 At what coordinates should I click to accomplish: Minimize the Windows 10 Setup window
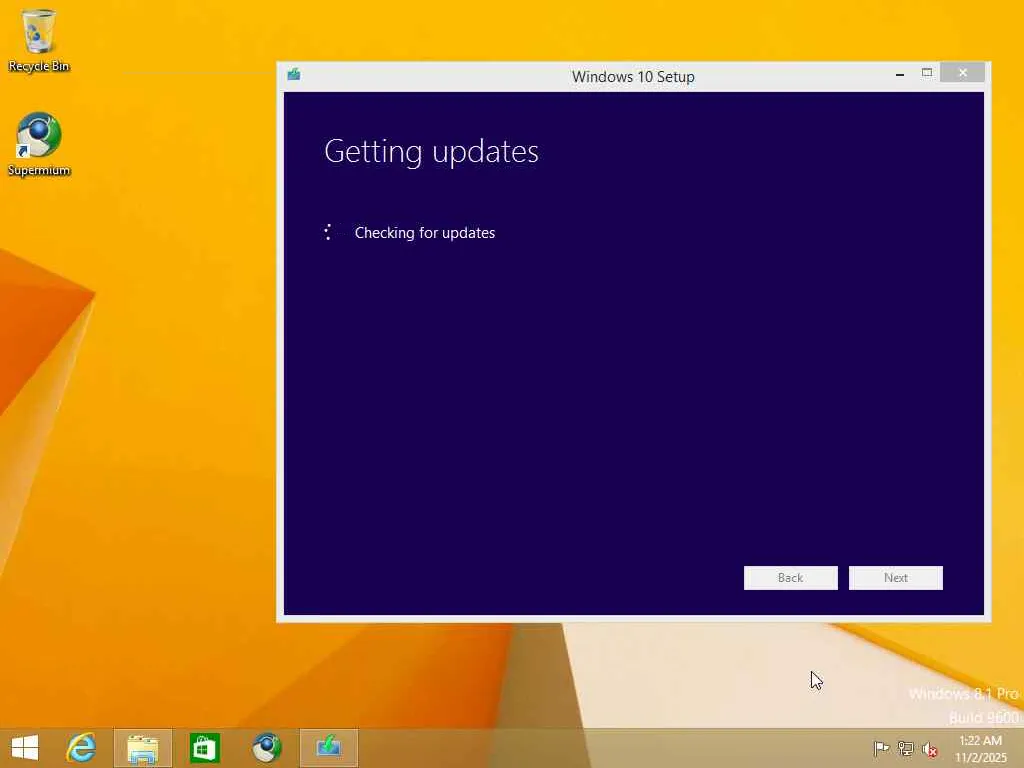click(x=900, y=74)
